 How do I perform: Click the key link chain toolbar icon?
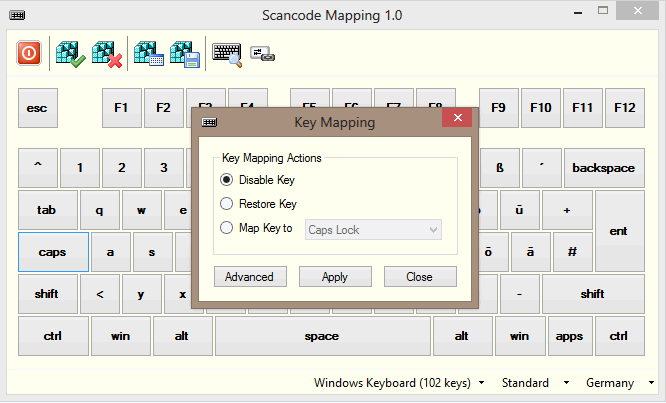[262, 54]
